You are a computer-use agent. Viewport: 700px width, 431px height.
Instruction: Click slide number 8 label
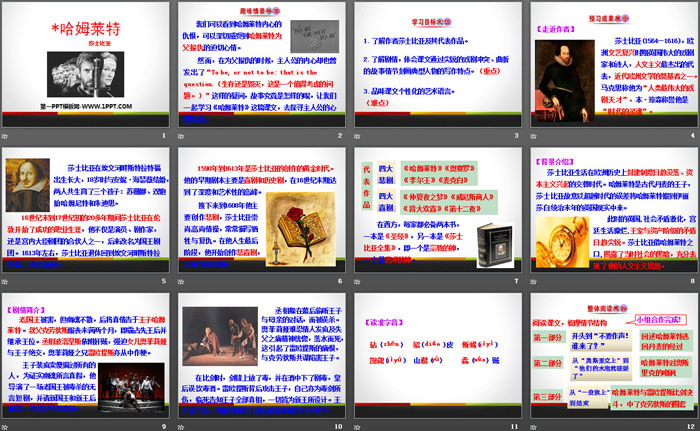coord(693,281)
